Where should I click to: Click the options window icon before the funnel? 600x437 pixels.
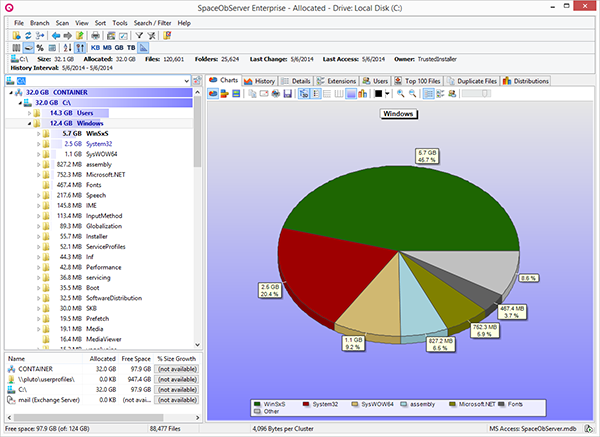click(123, 36)
